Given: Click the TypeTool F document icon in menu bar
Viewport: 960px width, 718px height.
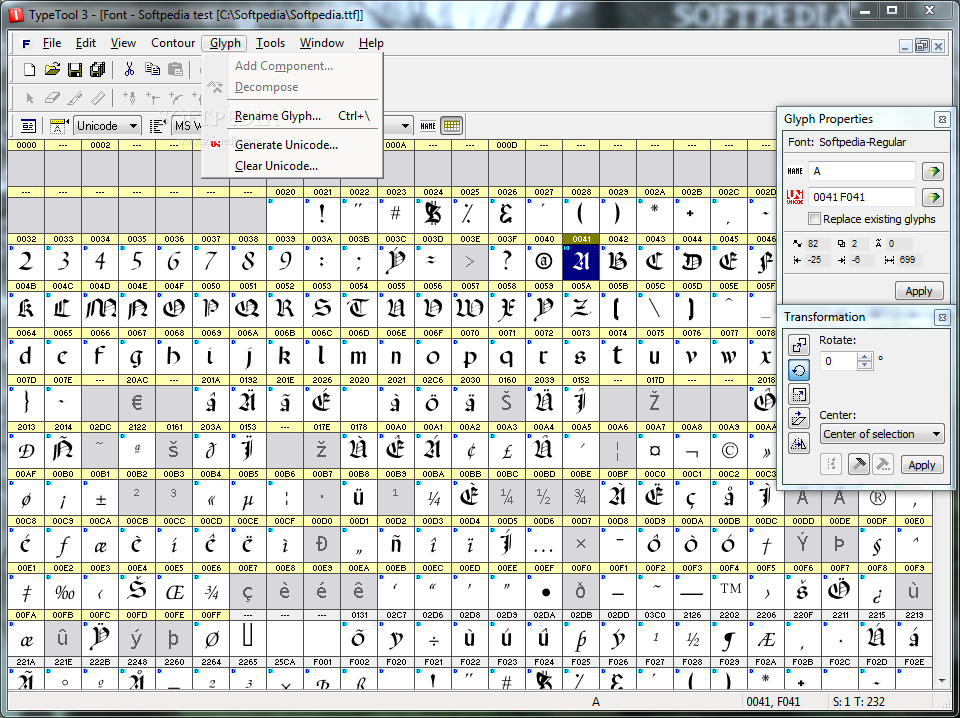Looking at the screenshot, I should pyautogui.click(x=26, y=43).
